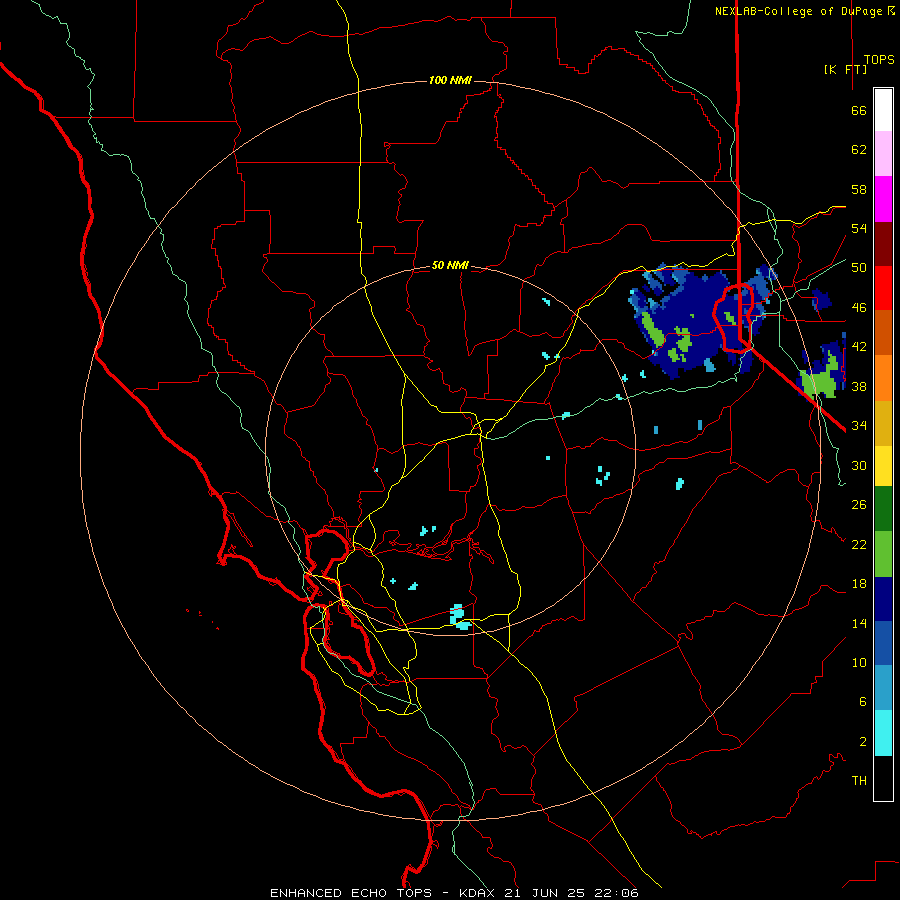Click the '[K FT]' units label

coord(845,69)
